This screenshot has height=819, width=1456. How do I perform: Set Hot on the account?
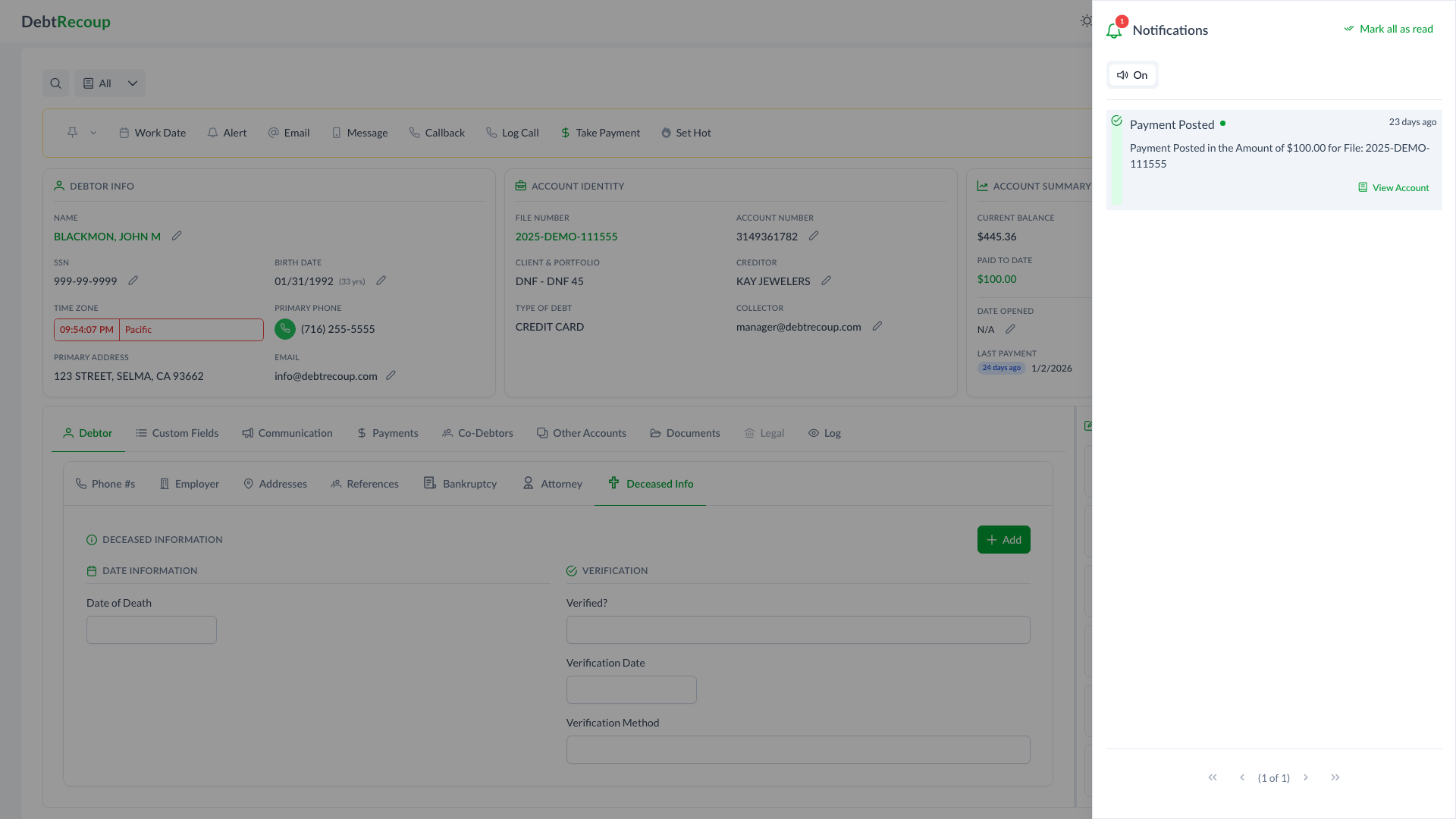pyautogui.click(x=686, y=133)
